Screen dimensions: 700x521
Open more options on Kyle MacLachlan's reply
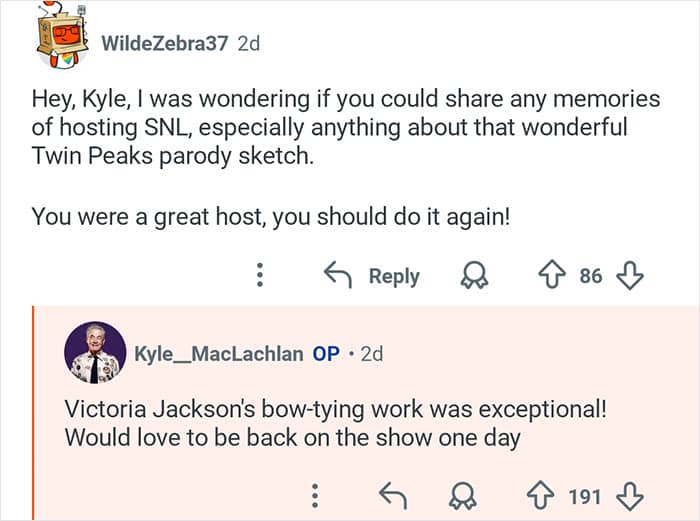(315, 495)
